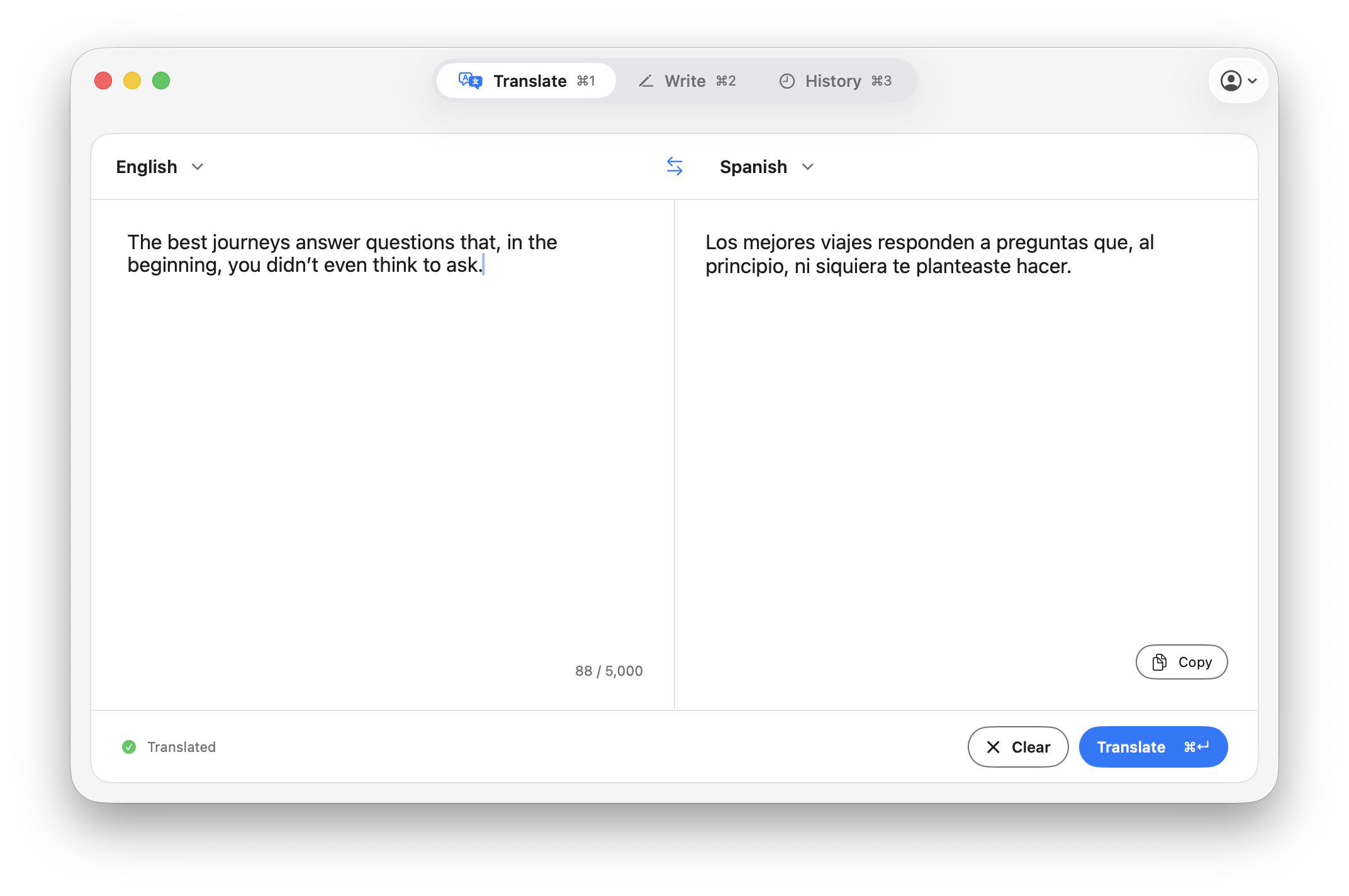The width and height of the screenshot is (1349, 896).
Task: Click the Clear button
Action: [1018, 747]
